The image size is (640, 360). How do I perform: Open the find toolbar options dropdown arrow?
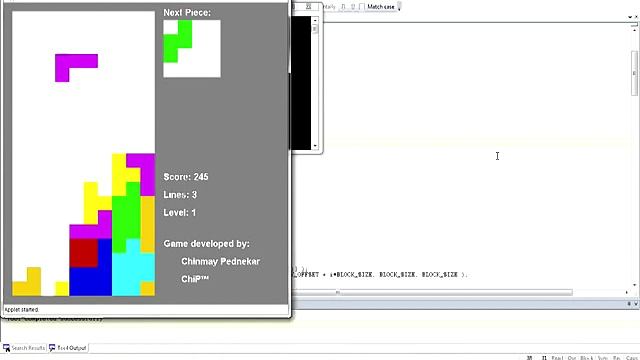pos(400,7)
